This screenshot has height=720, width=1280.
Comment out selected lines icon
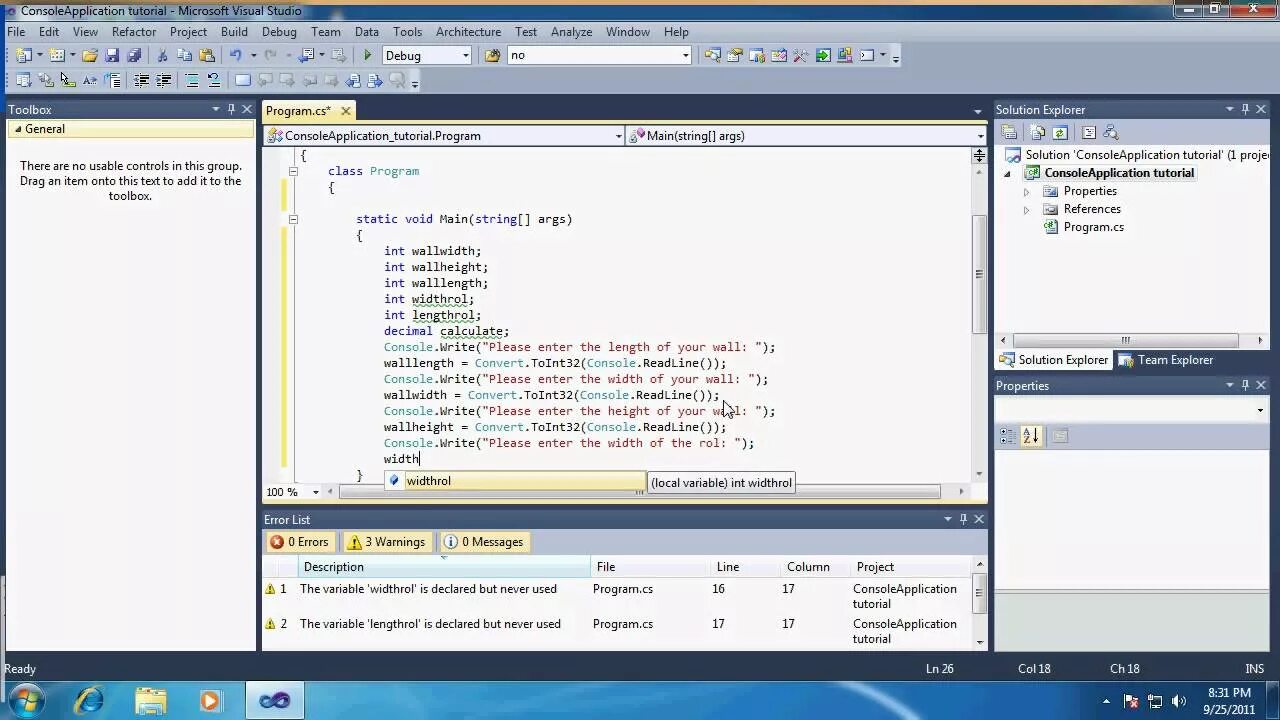pyautogui.click(x=192, y=80)
